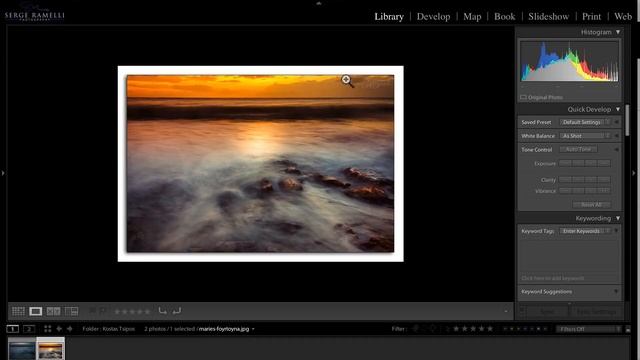This screenshot has height=360, width=640.
Task: Filter by fifth star in filter bar
Action: (490, 329)
